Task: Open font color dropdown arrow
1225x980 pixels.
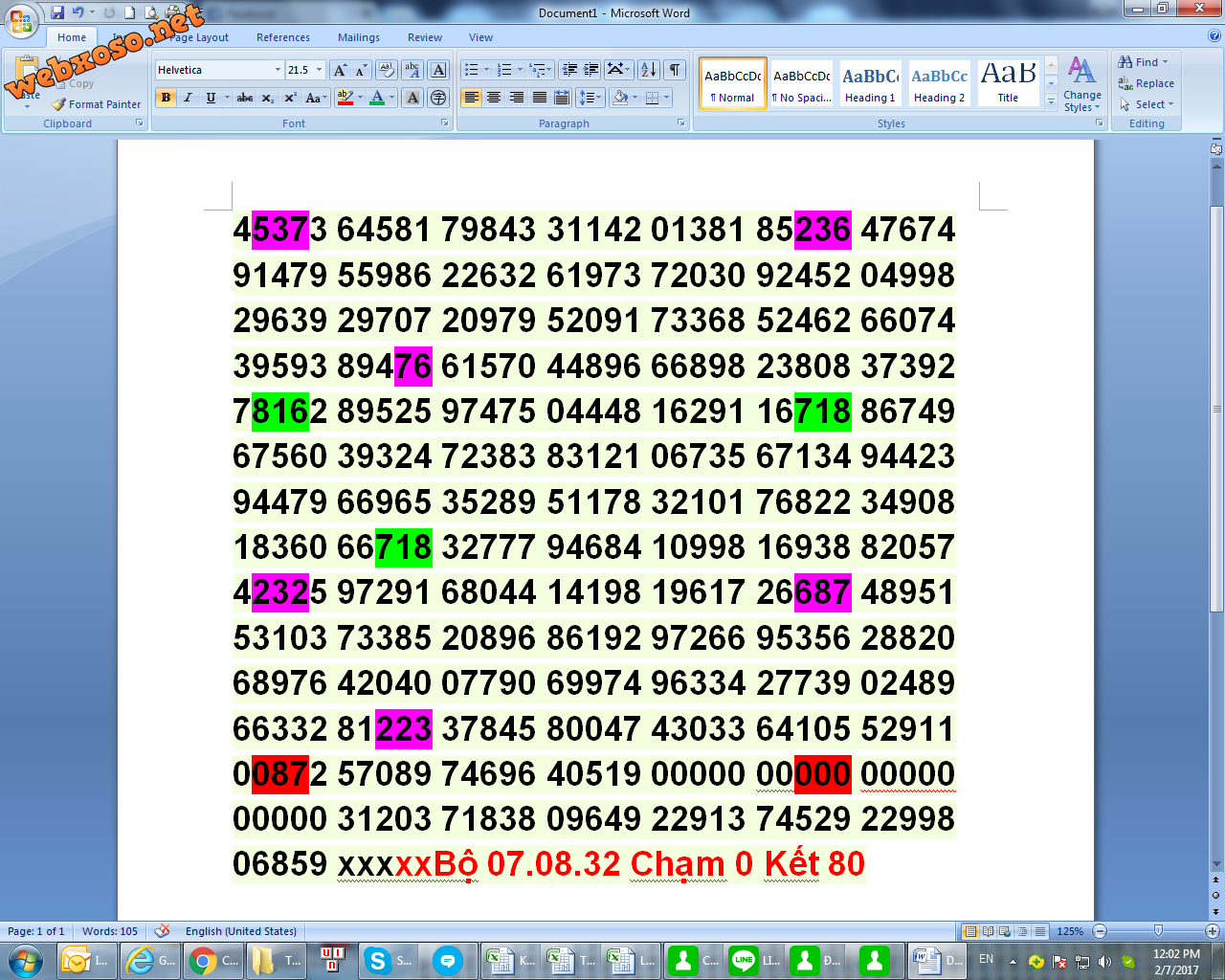Action: click(x=392, y=98)
